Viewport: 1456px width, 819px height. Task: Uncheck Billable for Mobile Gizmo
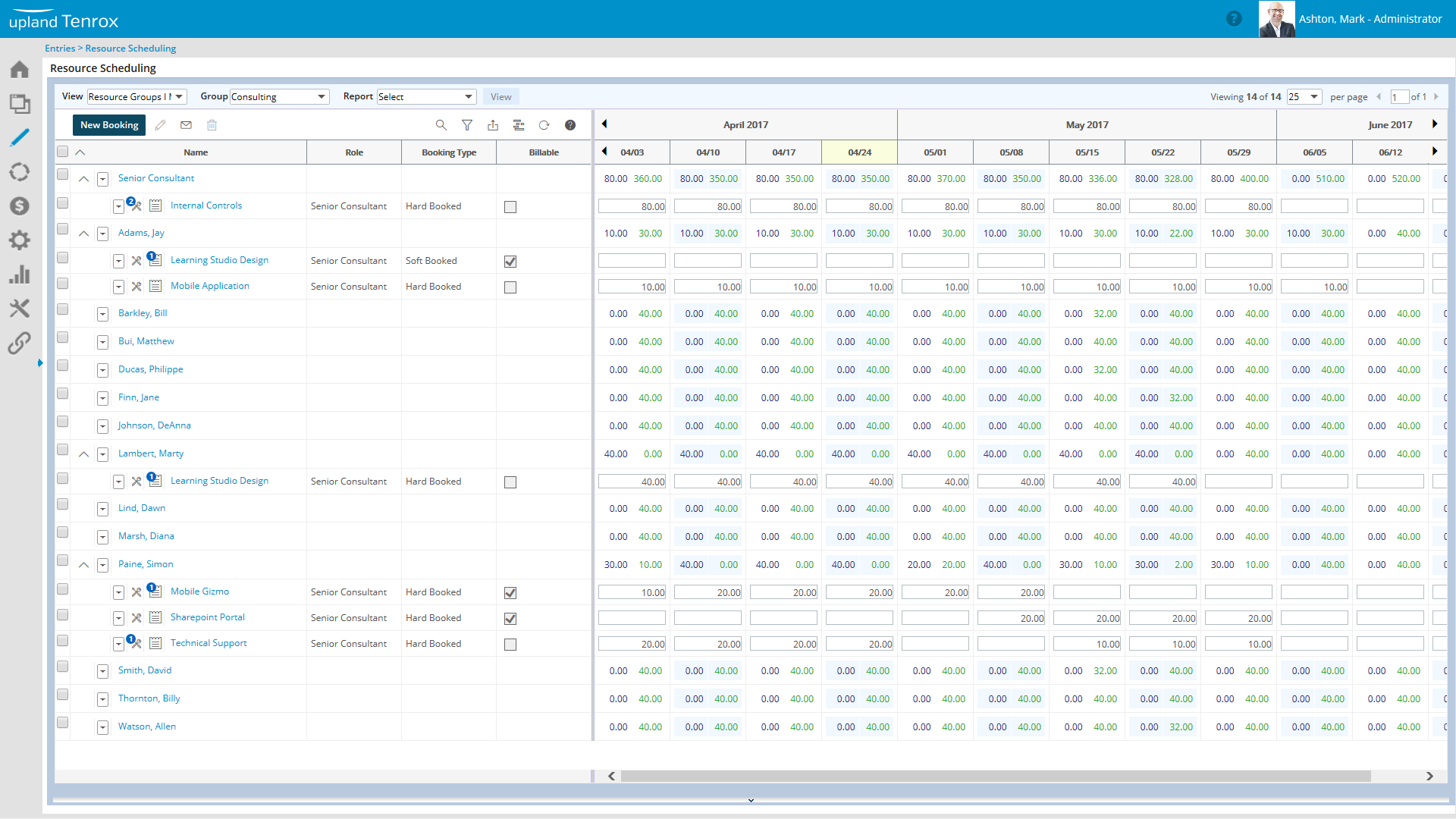510,593
